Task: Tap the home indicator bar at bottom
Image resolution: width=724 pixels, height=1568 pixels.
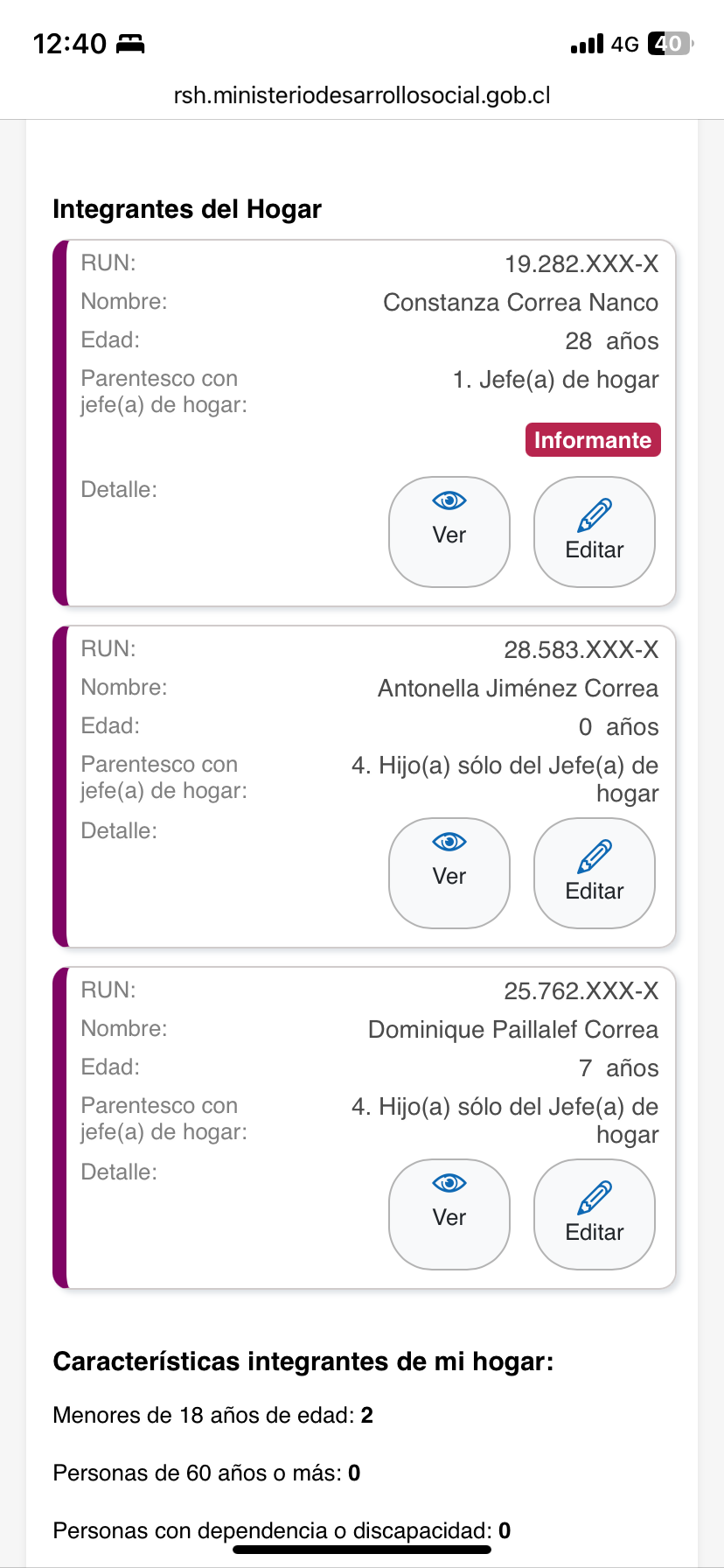Action: coord(362,1550)
